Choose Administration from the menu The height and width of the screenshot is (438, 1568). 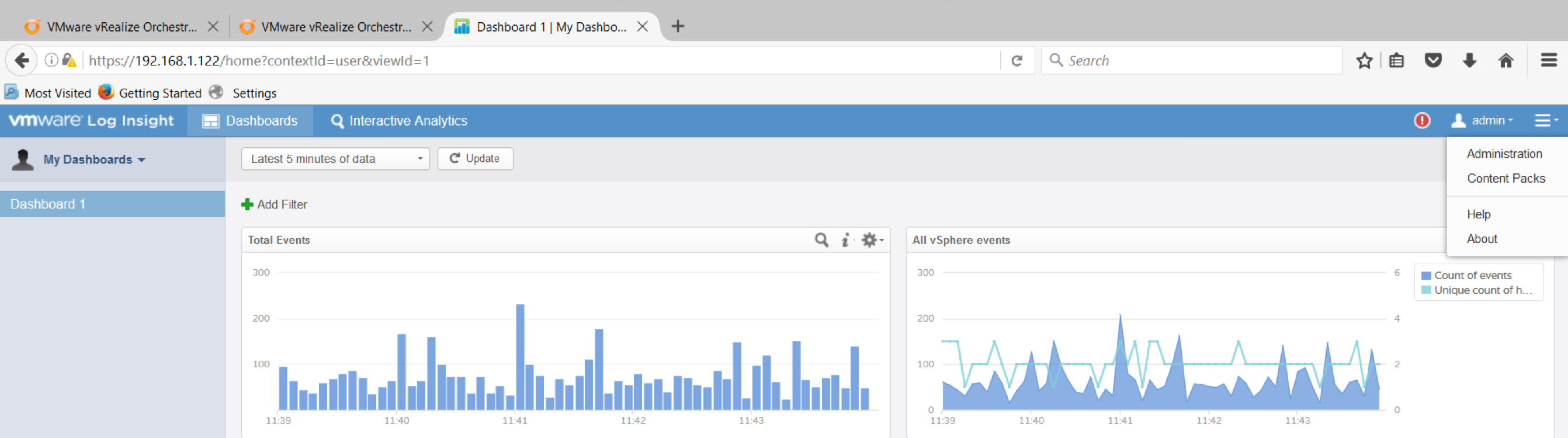coord(1504,154)
